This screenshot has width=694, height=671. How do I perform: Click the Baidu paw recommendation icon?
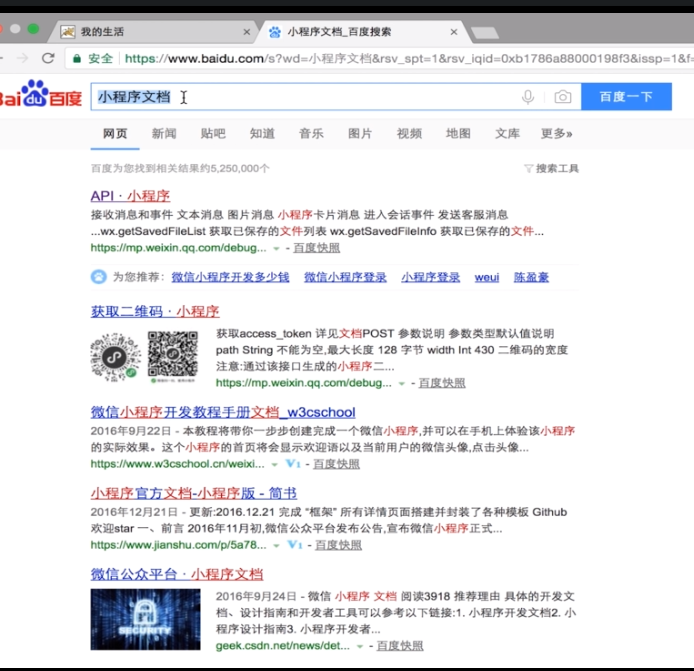98,277
